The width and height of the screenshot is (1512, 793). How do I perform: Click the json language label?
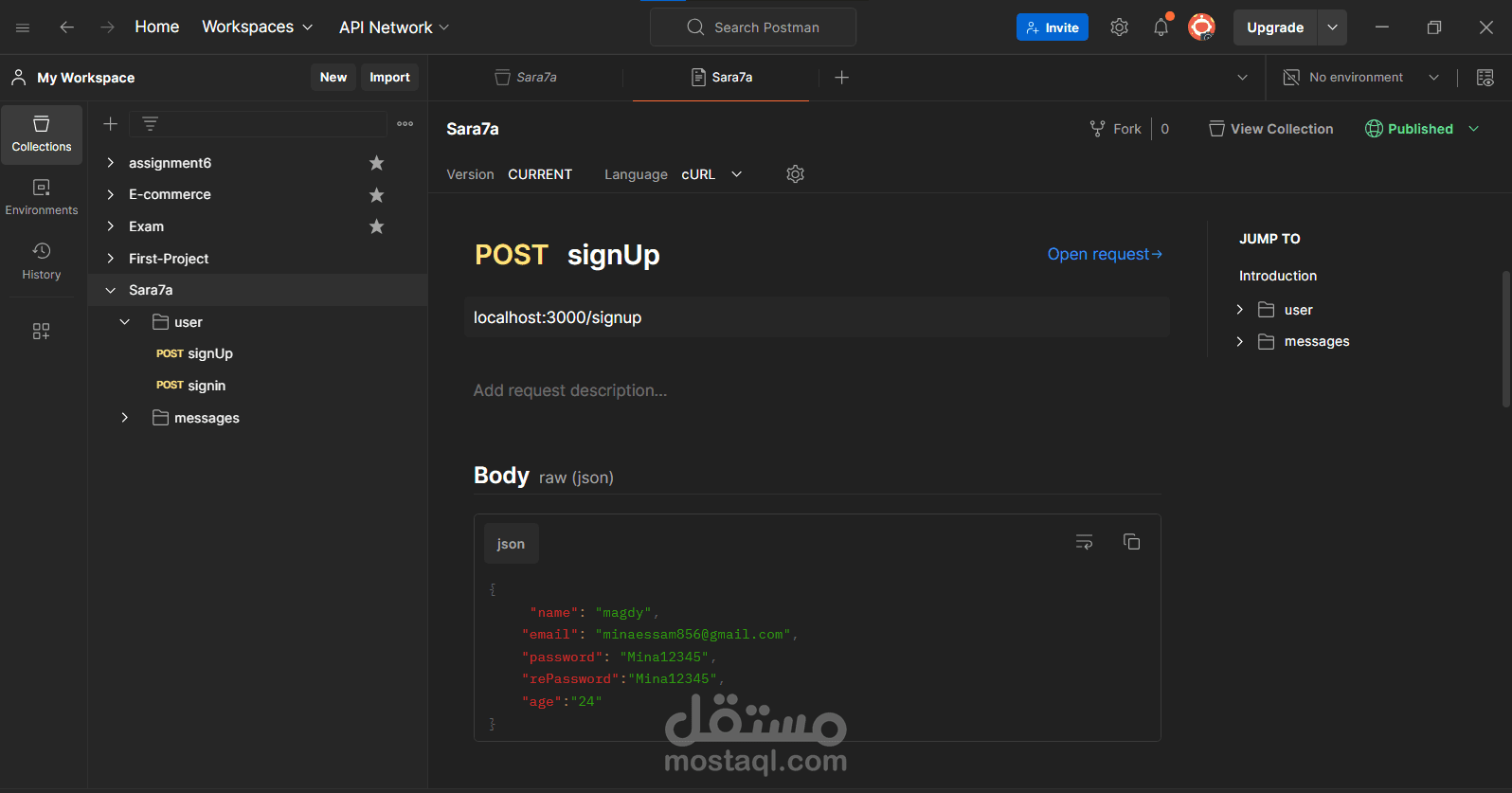(511, 544)
